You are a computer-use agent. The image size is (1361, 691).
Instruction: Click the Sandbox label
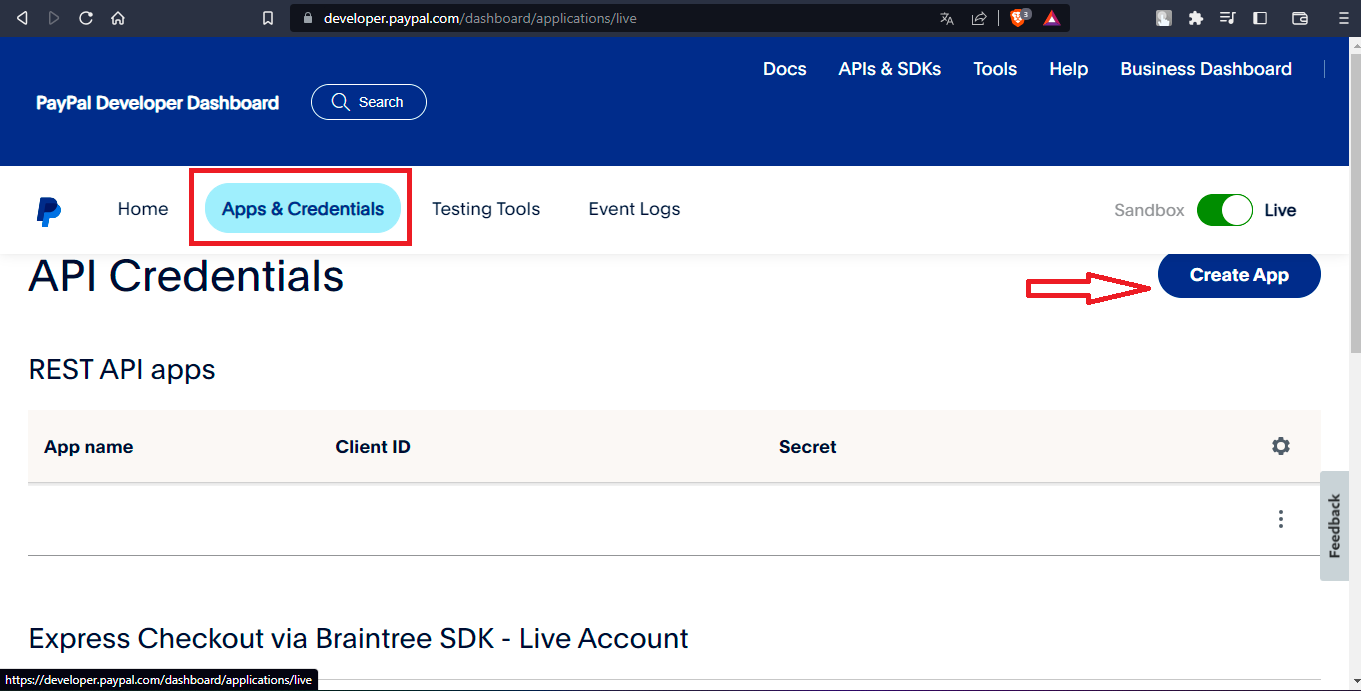tap(1149, 210)
